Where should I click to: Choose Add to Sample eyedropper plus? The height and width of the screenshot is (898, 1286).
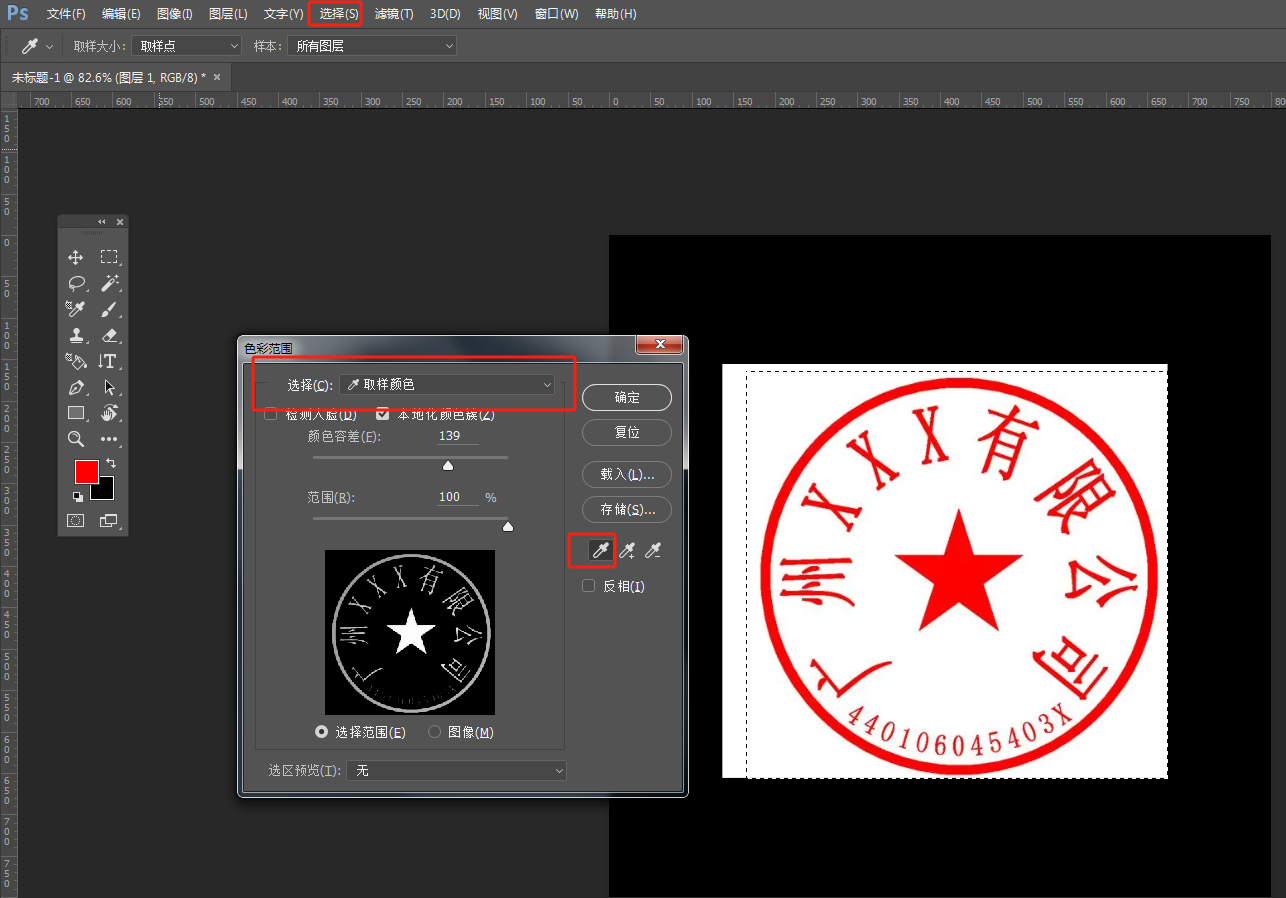point(628,550)
